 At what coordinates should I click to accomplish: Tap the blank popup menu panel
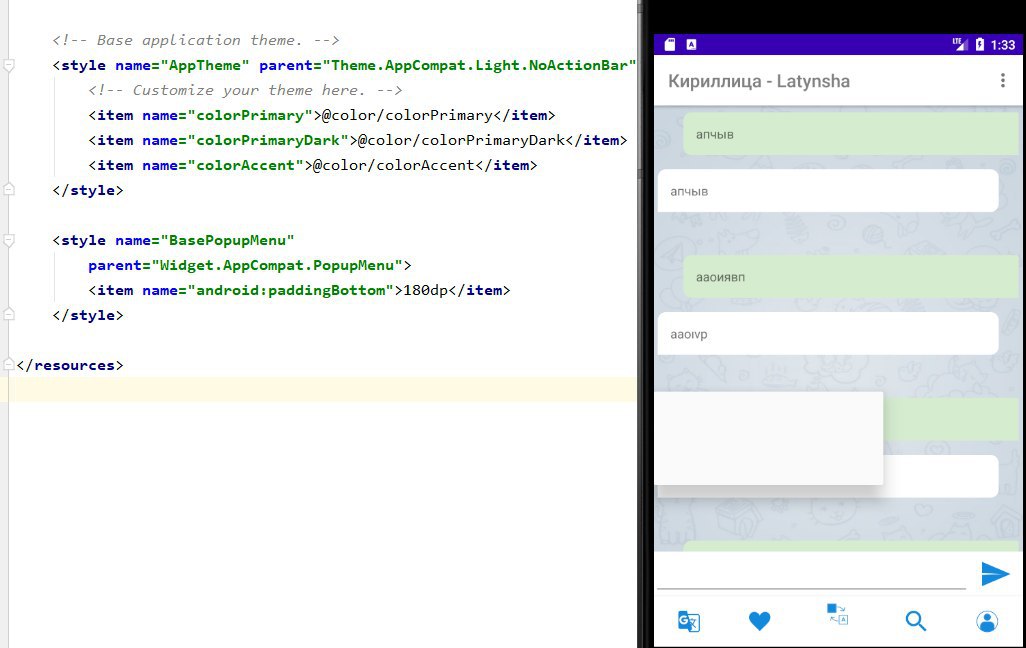tap(769, 439)
